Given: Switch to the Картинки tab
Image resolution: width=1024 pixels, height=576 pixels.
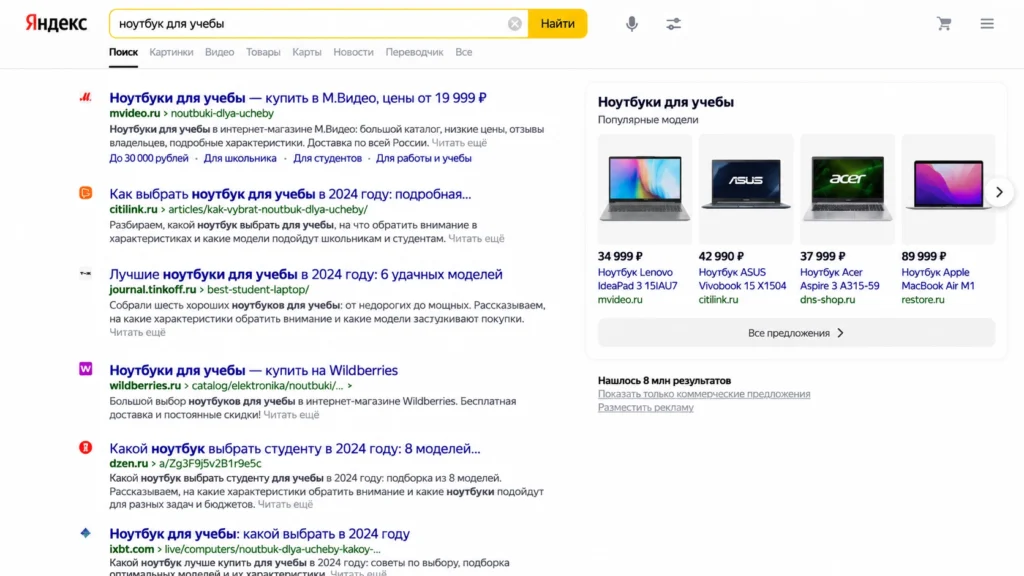Looking at the screenshot, I should click(x=171, y=52).
